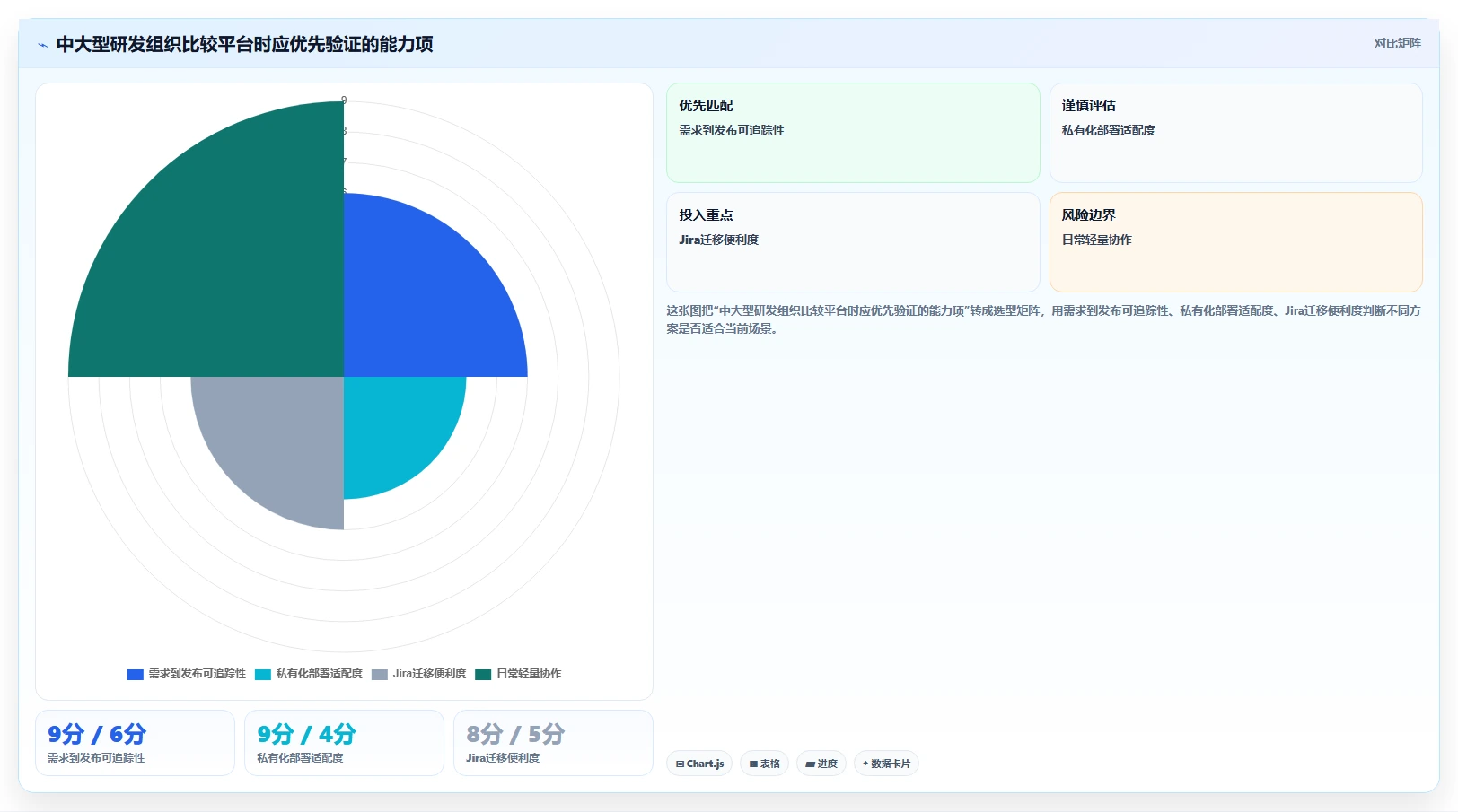
Task: Click the 私有化部署适配度 label under 9分 / 4分
Action: 300,758
